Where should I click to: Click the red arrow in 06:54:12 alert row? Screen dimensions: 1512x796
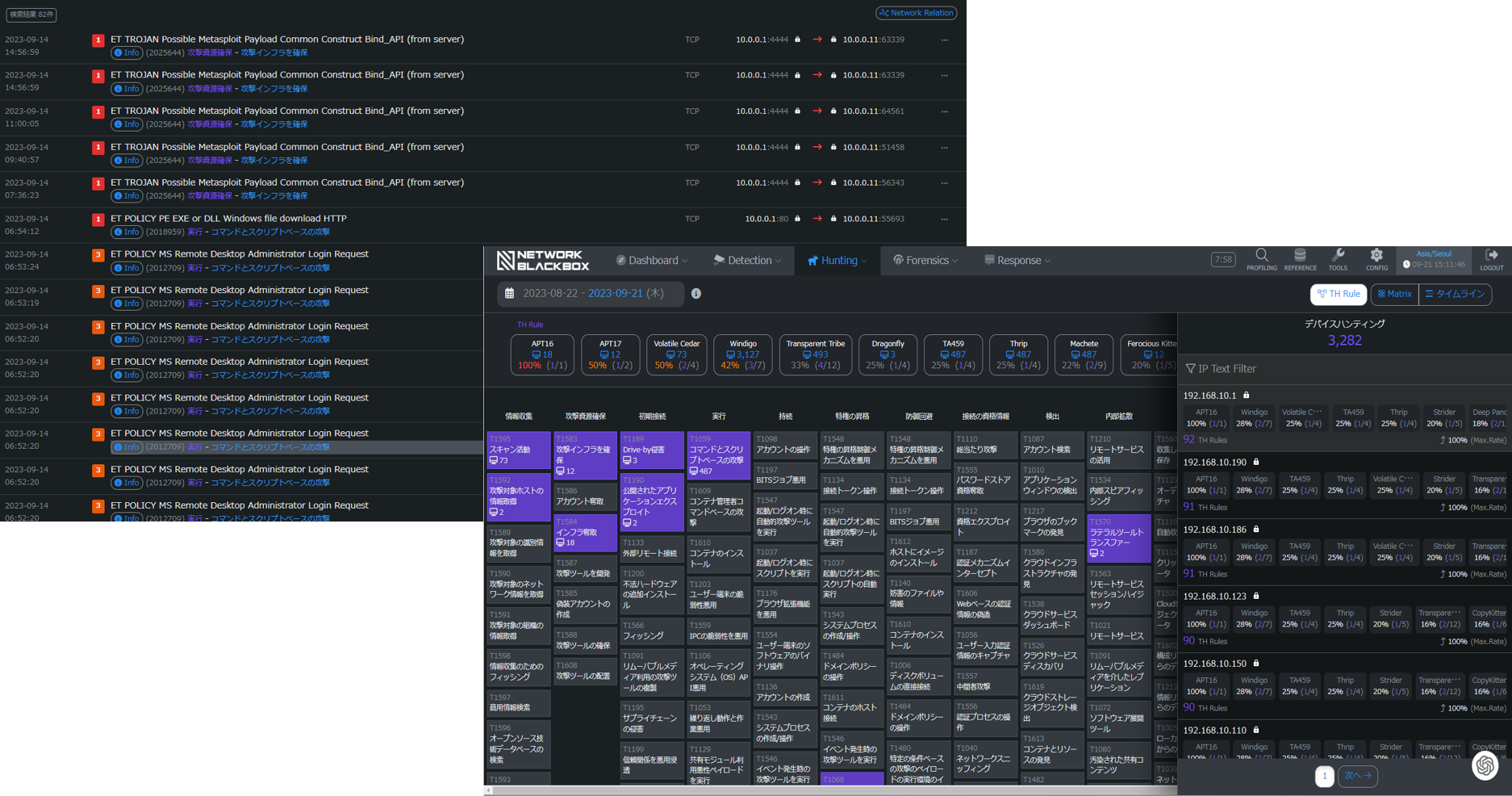pyautogui.click(x=817, y=219)
